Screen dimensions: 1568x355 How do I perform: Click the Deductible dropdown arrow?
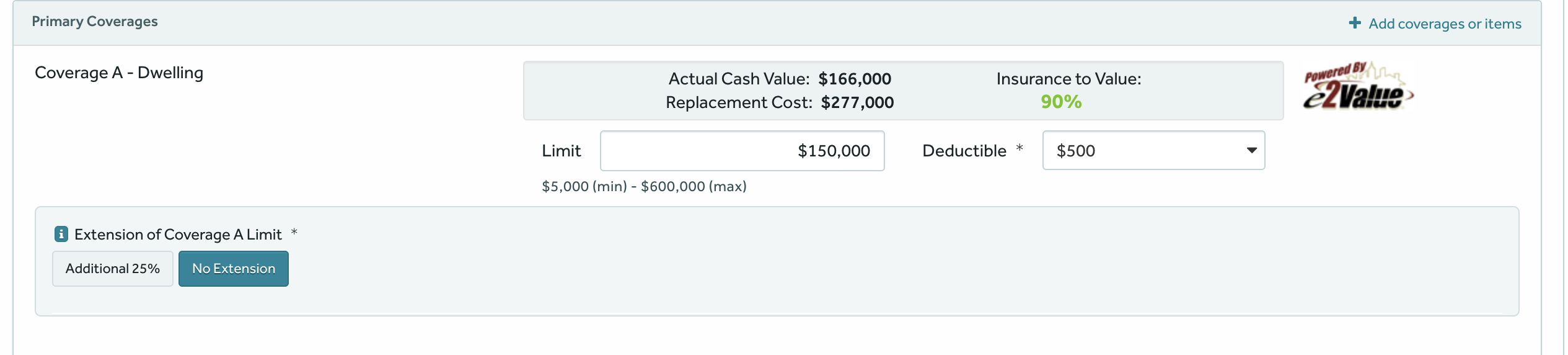[x=1251, y=150]
